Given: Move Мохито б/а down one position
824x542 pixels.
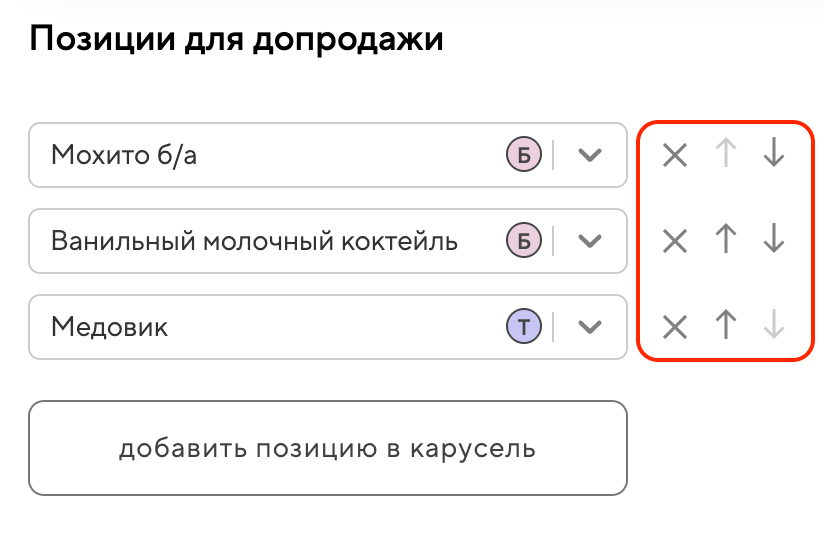Looking at the screenshot, I should (x=773, y=154).
